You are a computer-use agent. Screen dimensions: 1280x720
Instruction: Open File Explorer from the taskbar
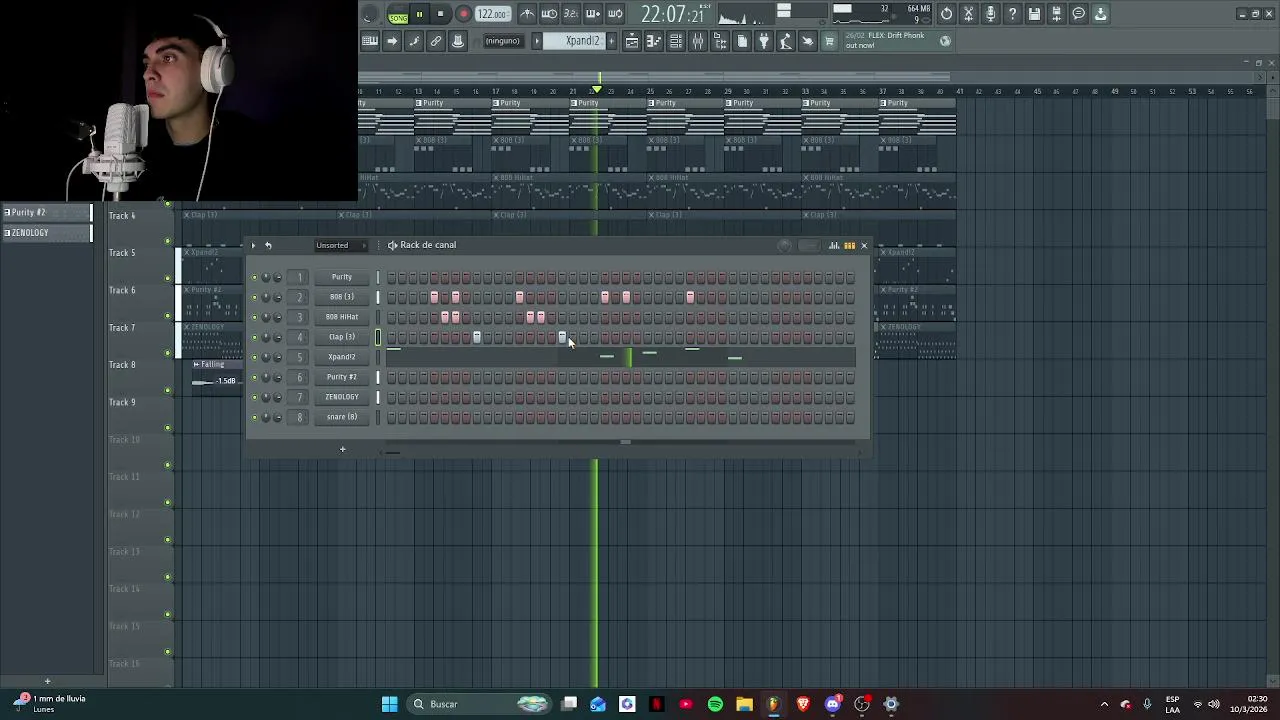click(x=744, y=704)
